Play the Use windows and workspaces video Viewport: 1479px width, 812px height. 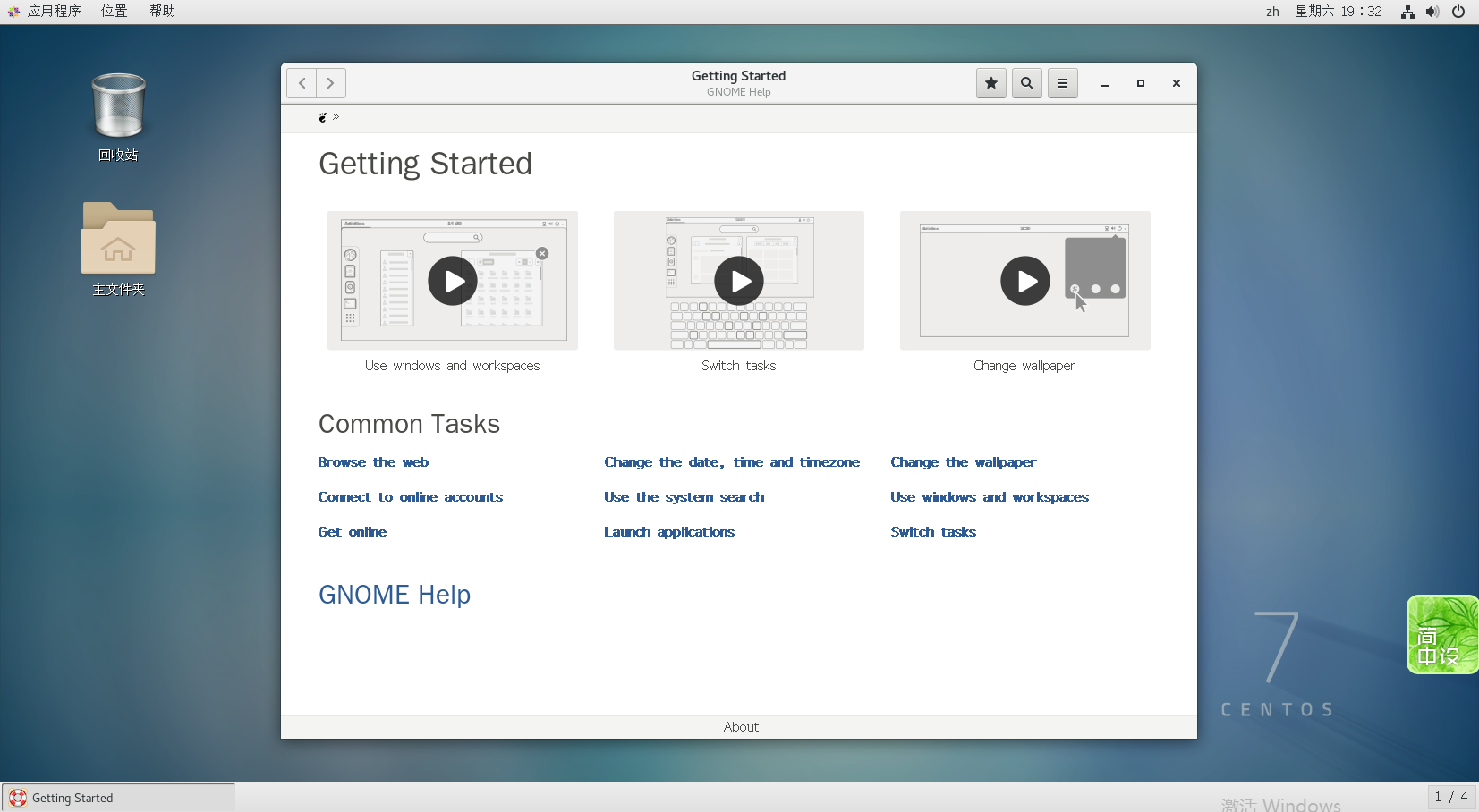pyautogui.click(x=453, y=281)
